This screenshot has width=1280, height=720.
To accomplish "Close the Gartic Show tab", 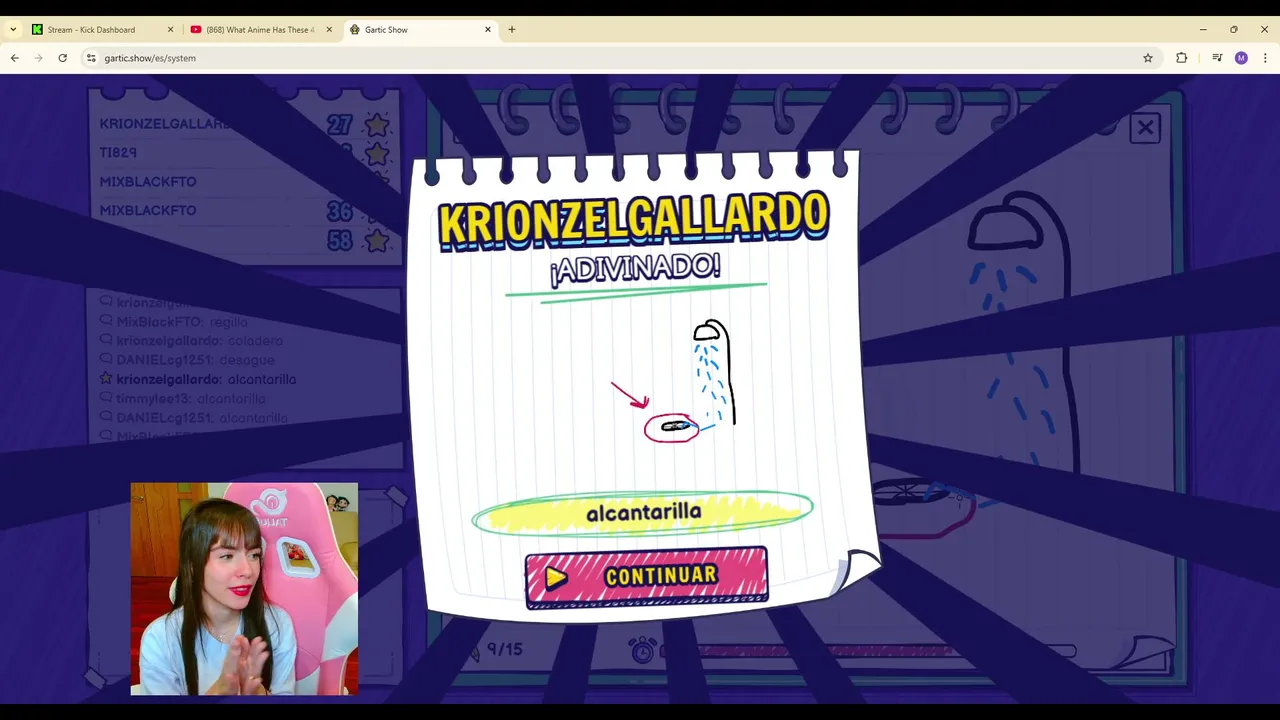I will pyautogui.click(x=488, y=30).
